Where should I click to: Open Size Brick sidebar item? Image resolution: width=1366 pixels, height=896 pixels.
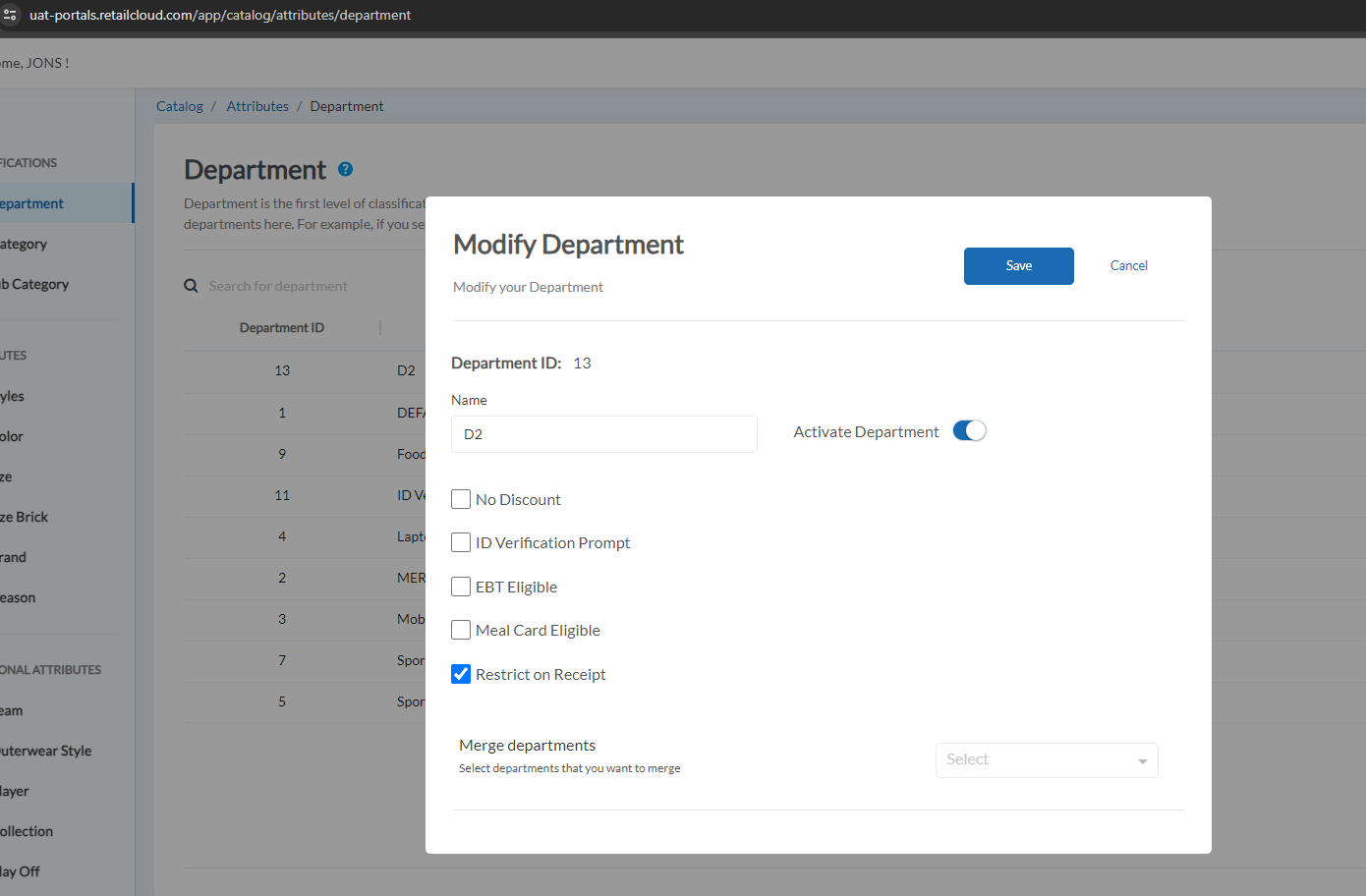click(25, 517)
